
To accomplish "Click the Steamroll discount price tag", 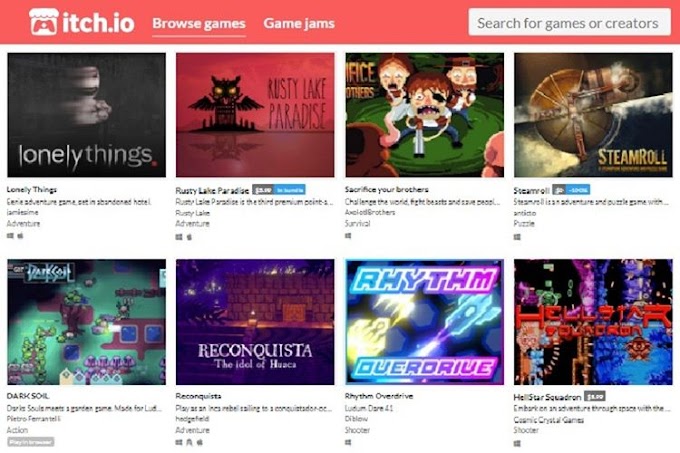I will point(571,190).
